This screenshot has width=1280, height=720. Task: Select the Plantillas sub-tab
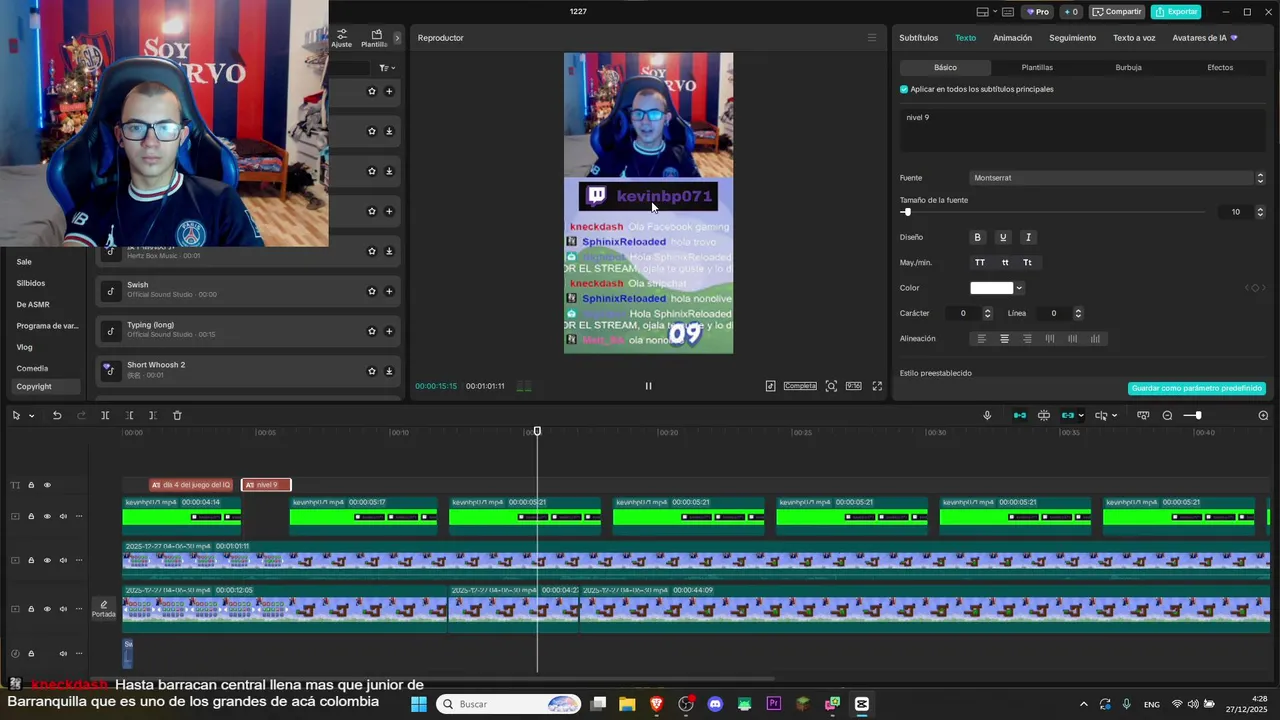pos(1037,67)
